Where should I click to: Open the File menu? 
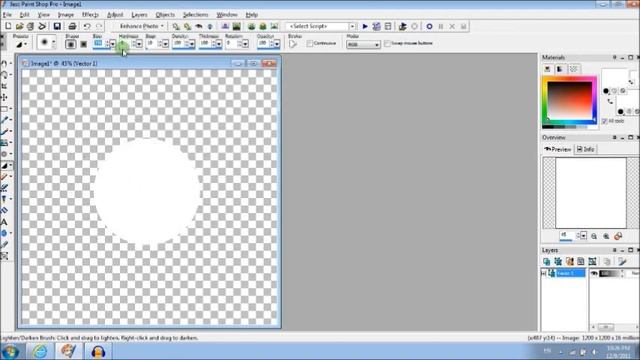[x=7, y=15]
